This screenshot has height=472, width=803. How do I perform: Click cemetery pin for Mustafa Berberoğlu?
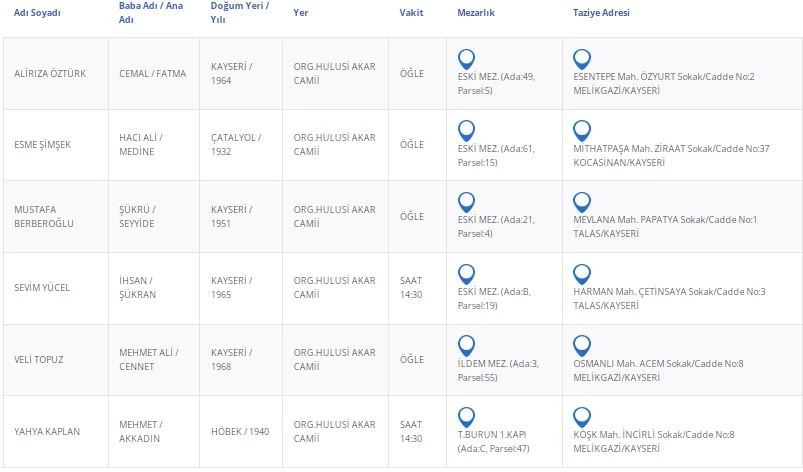466,201
